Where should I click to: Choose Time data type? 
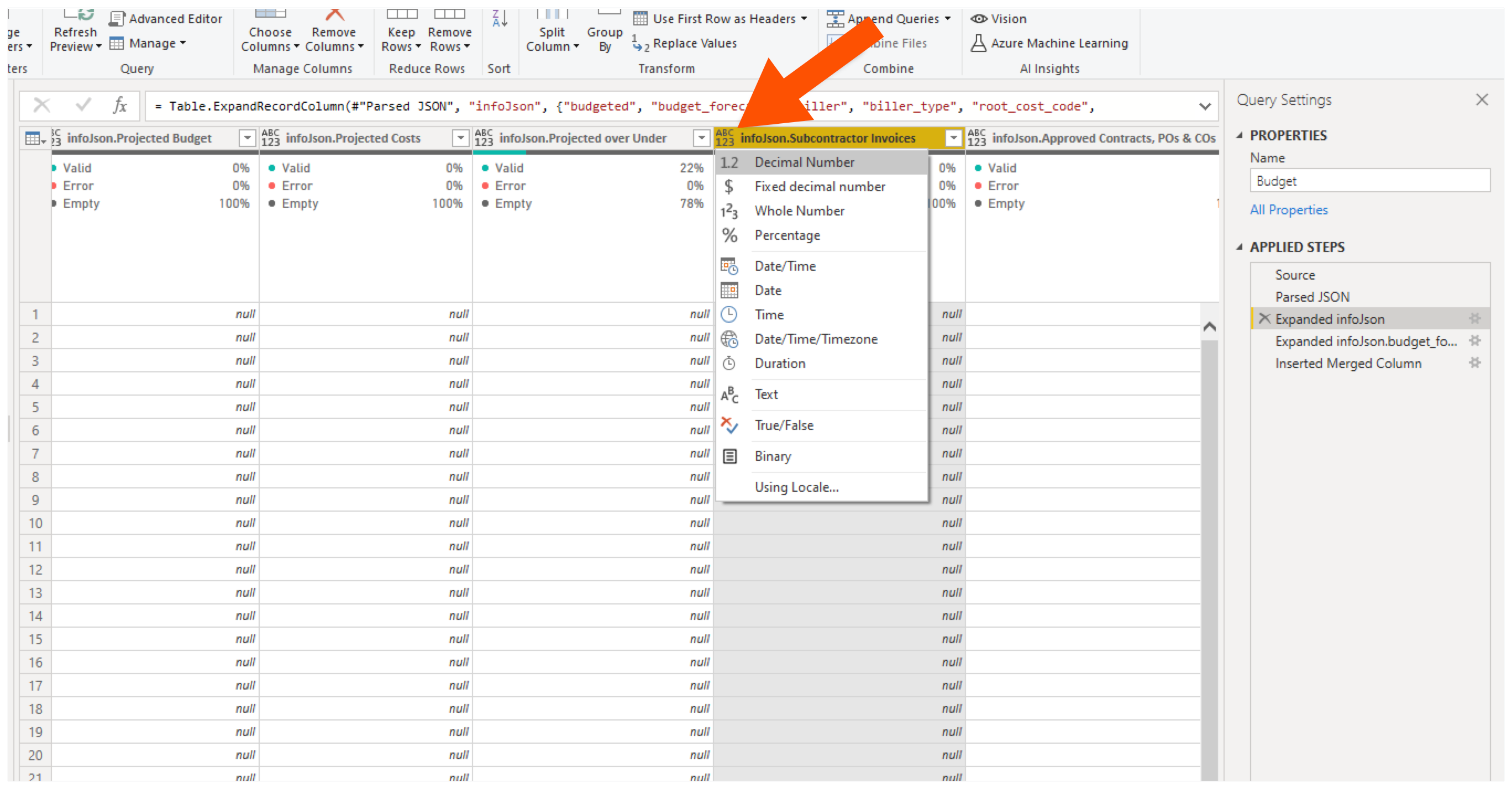[x=822, y=315]
